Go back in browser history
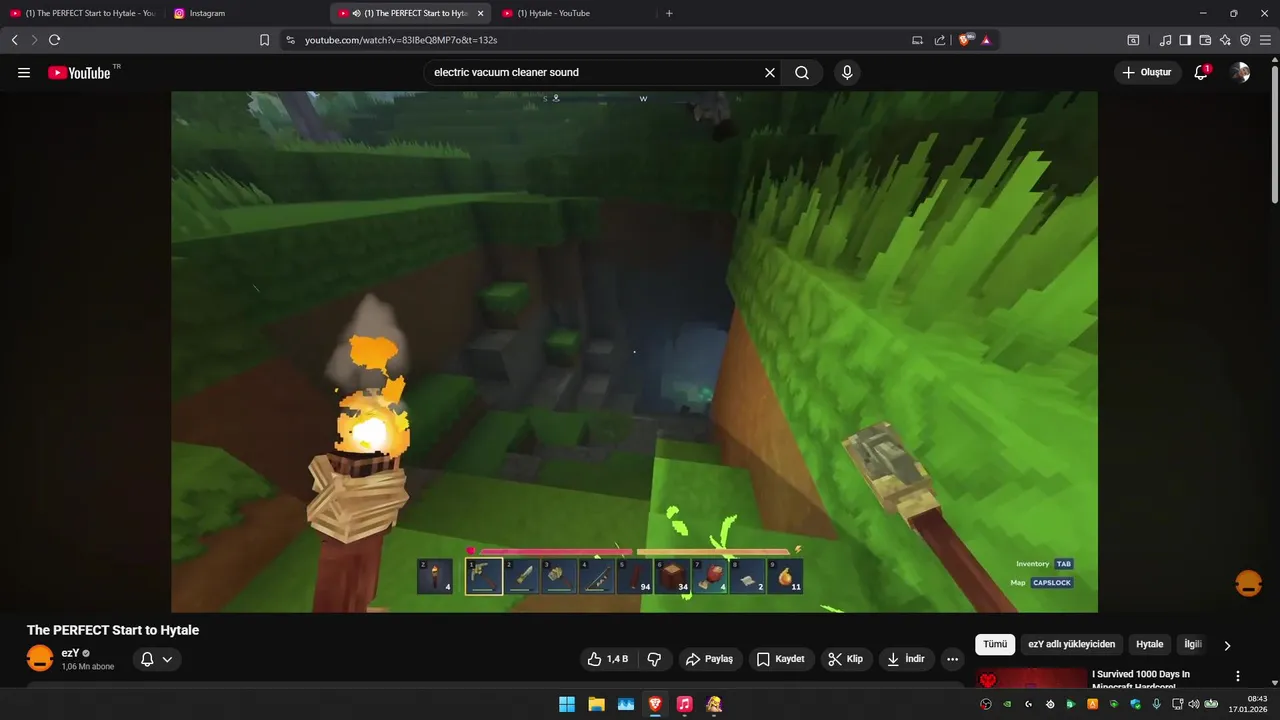 click(x=14, y=40)
